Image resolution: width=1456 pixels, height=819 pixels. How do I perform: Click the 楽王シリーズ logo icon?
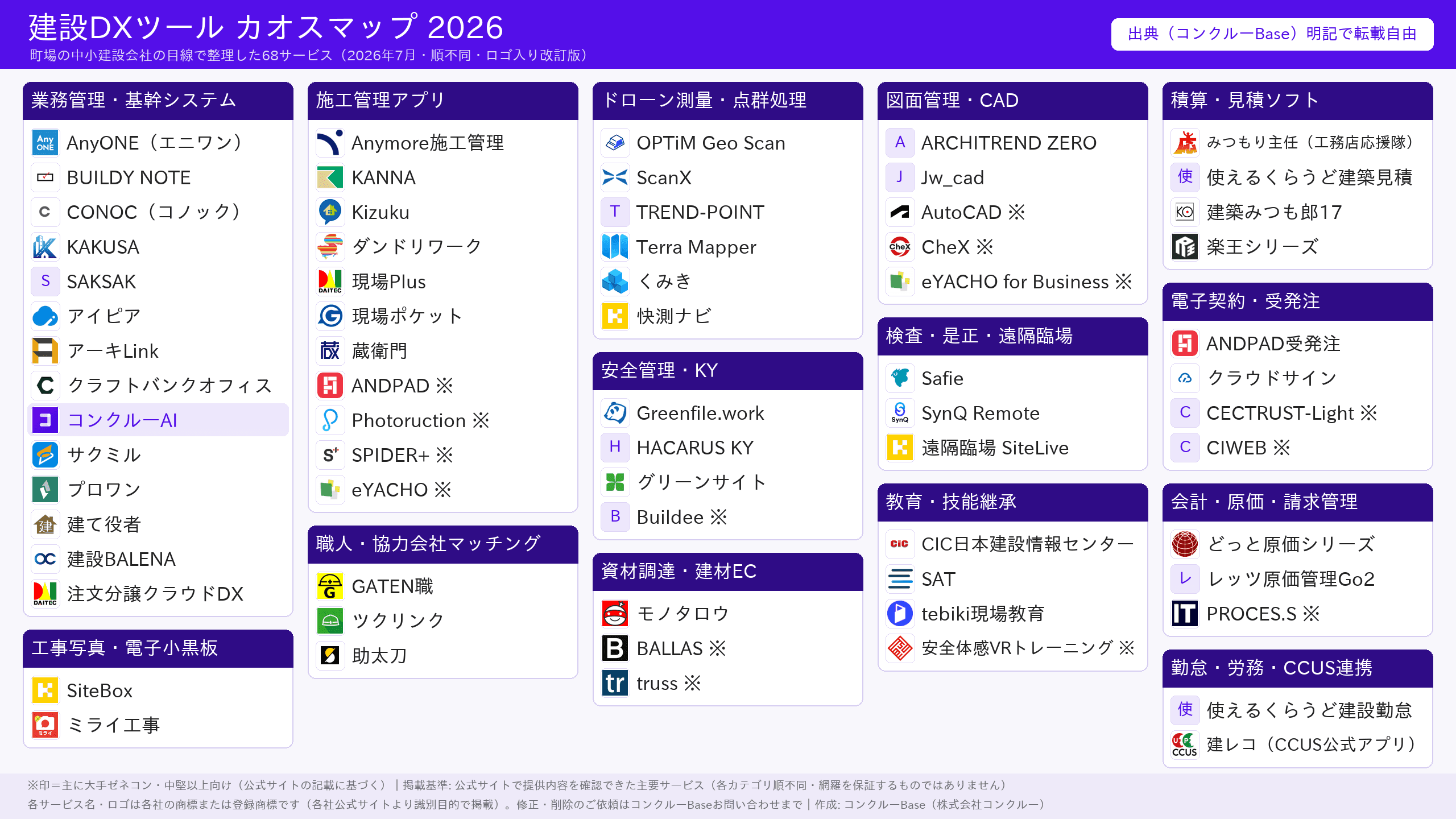pos(1185,247)
